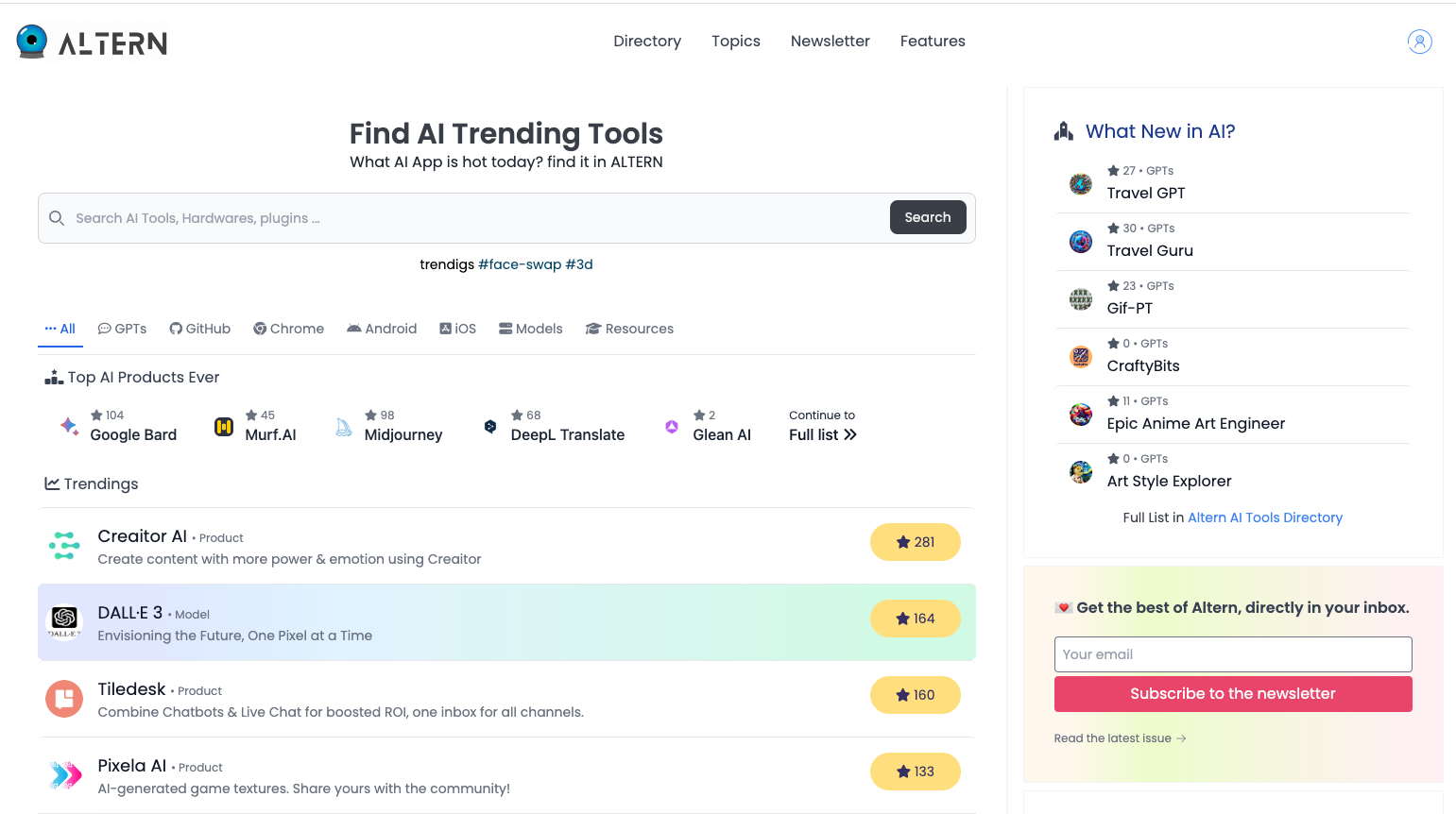Click the Your email input field
The image size is (1456, 814).
1233,654
